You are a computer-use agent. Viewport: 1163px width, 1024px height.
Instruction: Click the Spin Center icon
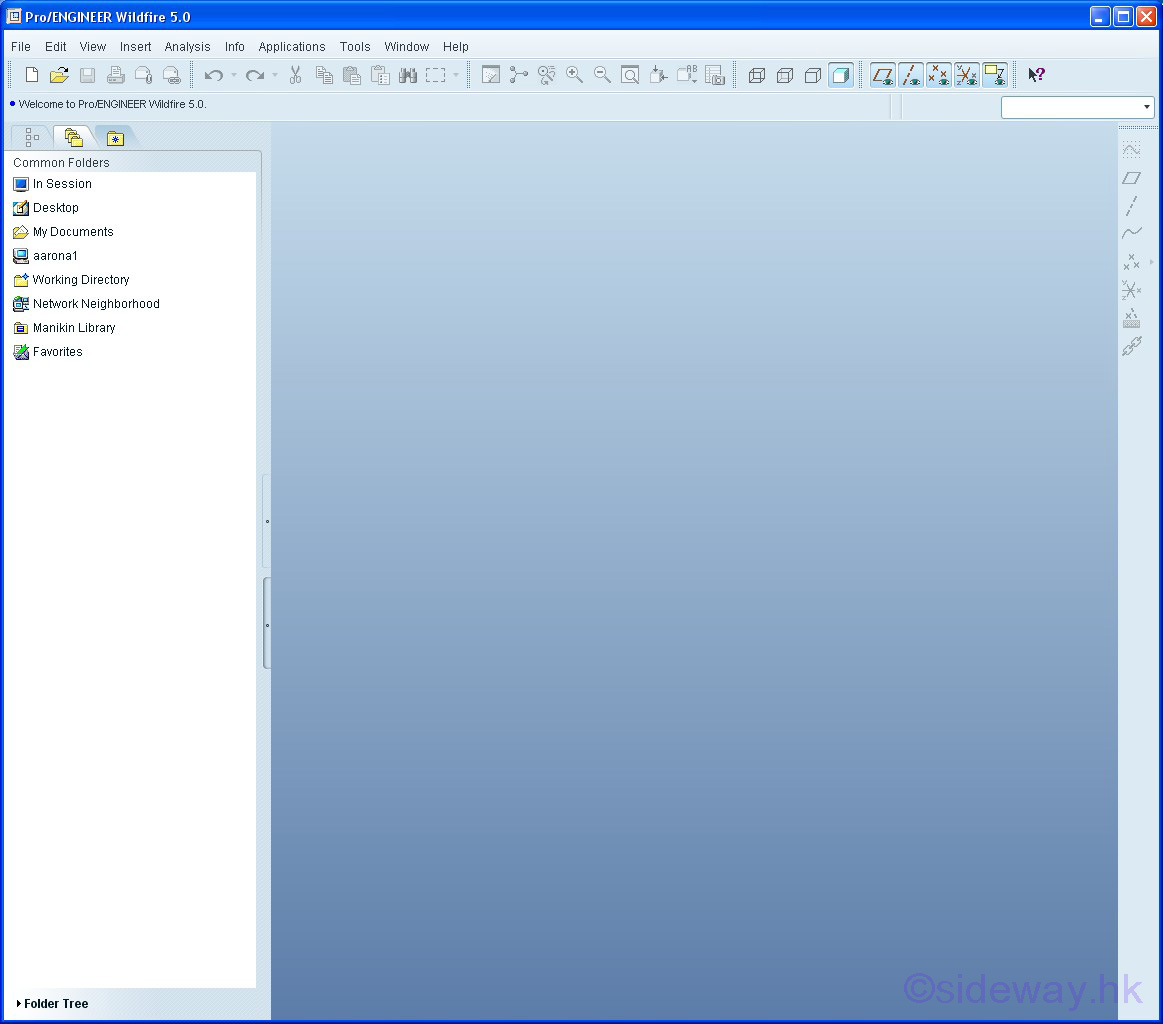click(518, 75)
